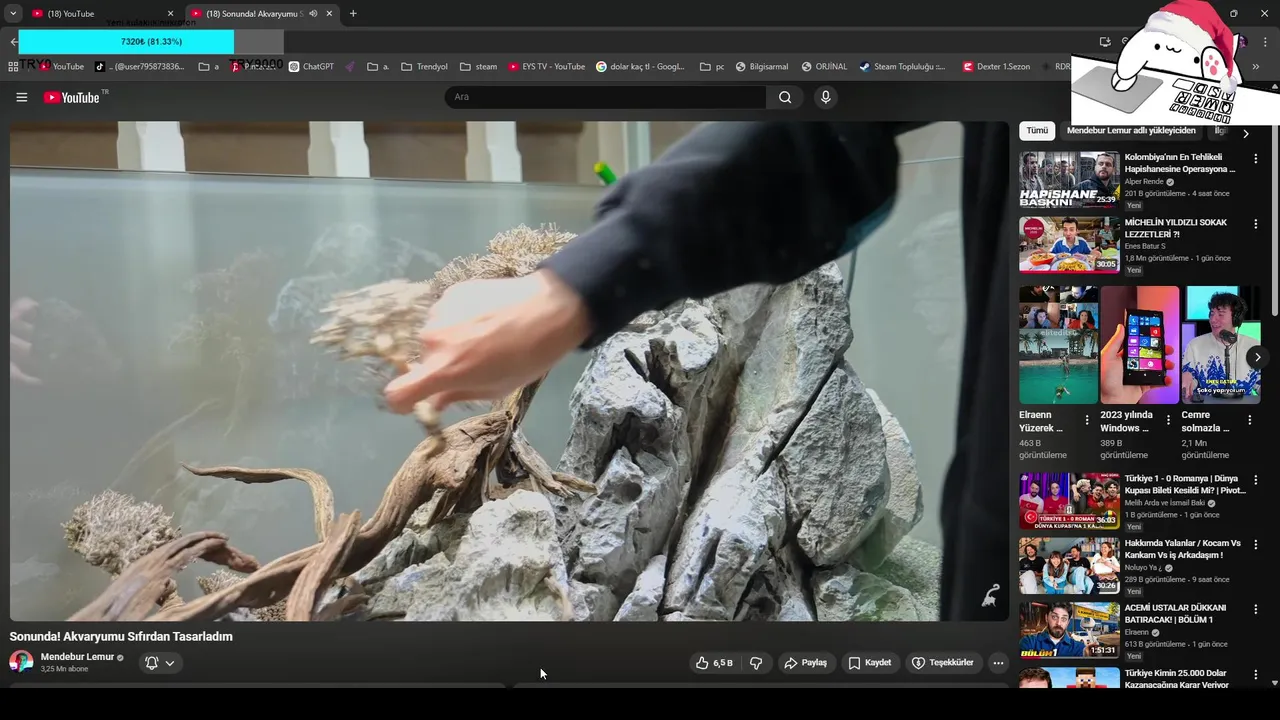The image size is (1280, 720).
Task: Open the YouTube hamburger guide menu
Action: pos(21,97)
